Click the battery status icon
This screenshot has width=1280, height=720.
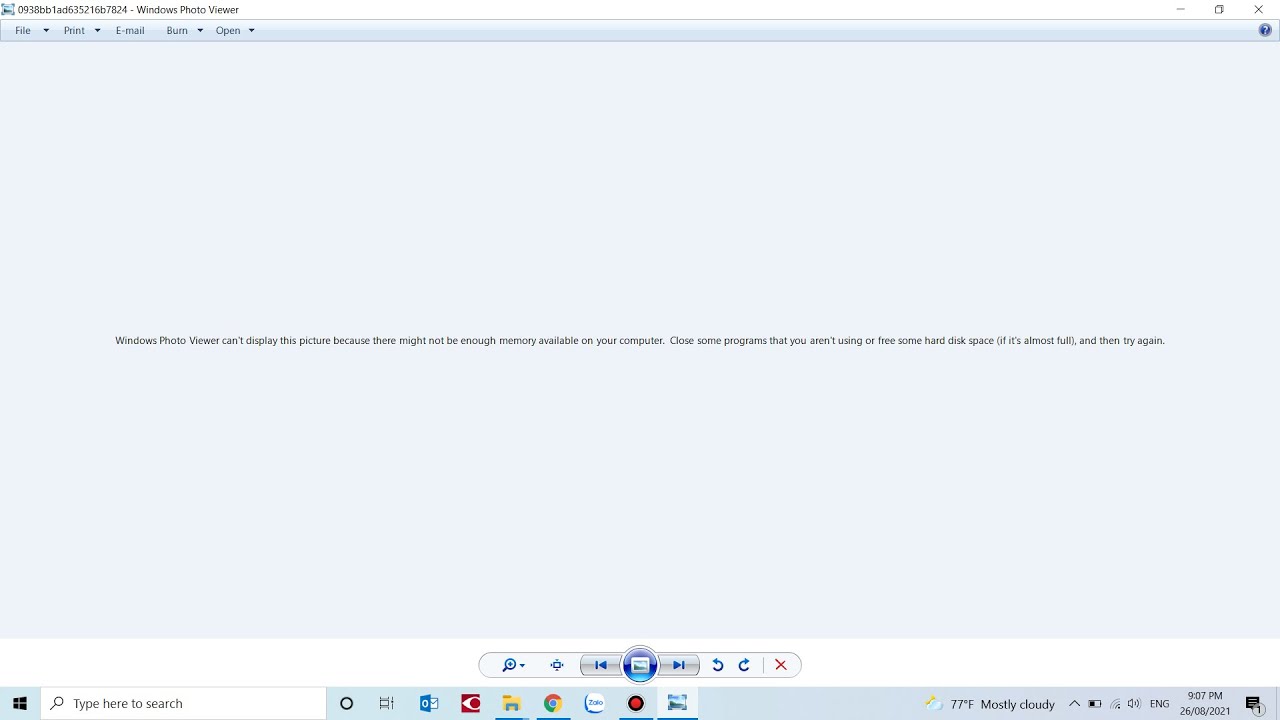[1095, 704]
